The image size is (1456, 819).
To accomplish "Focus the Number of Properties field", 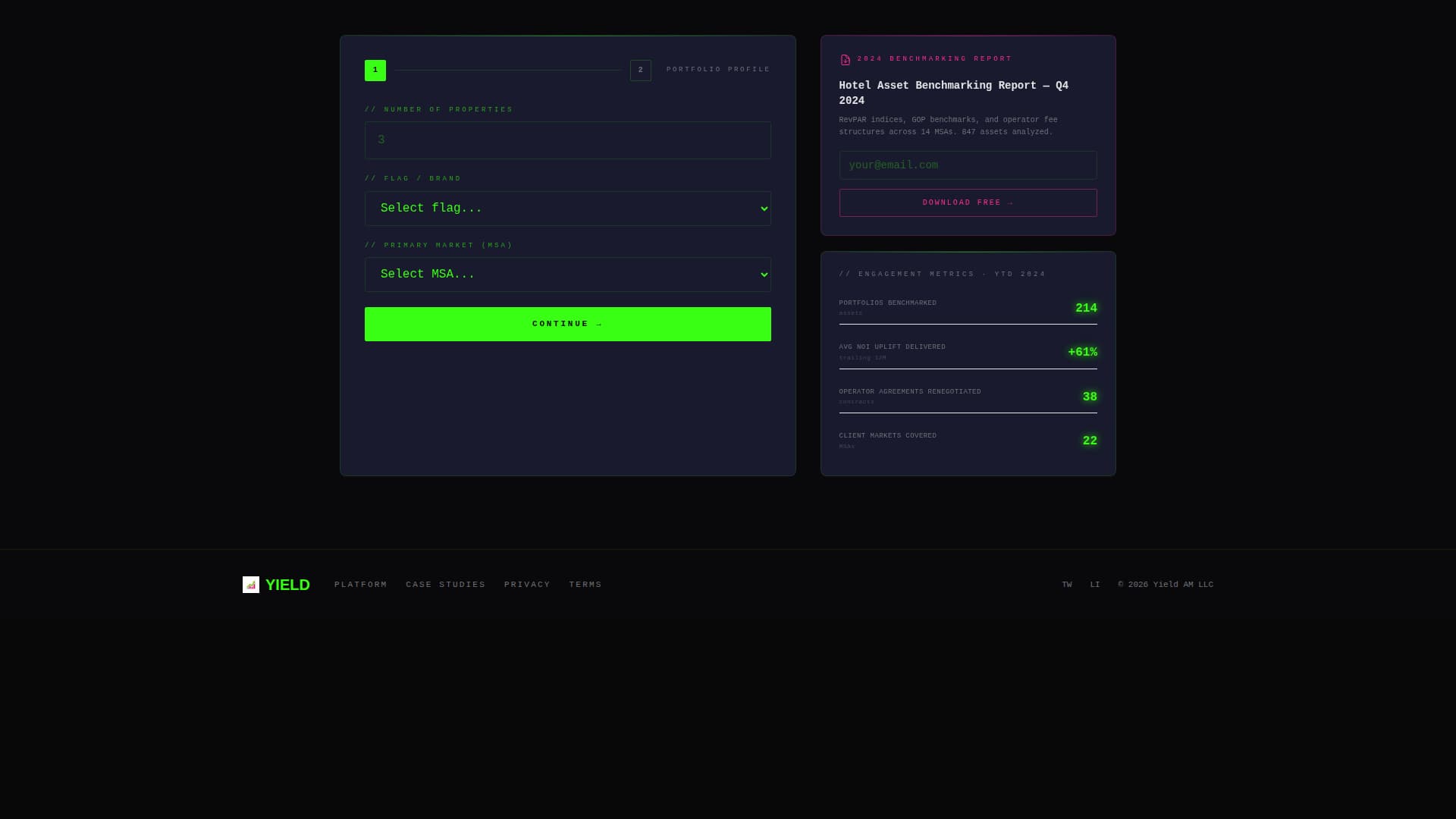I will coord(567,140).
